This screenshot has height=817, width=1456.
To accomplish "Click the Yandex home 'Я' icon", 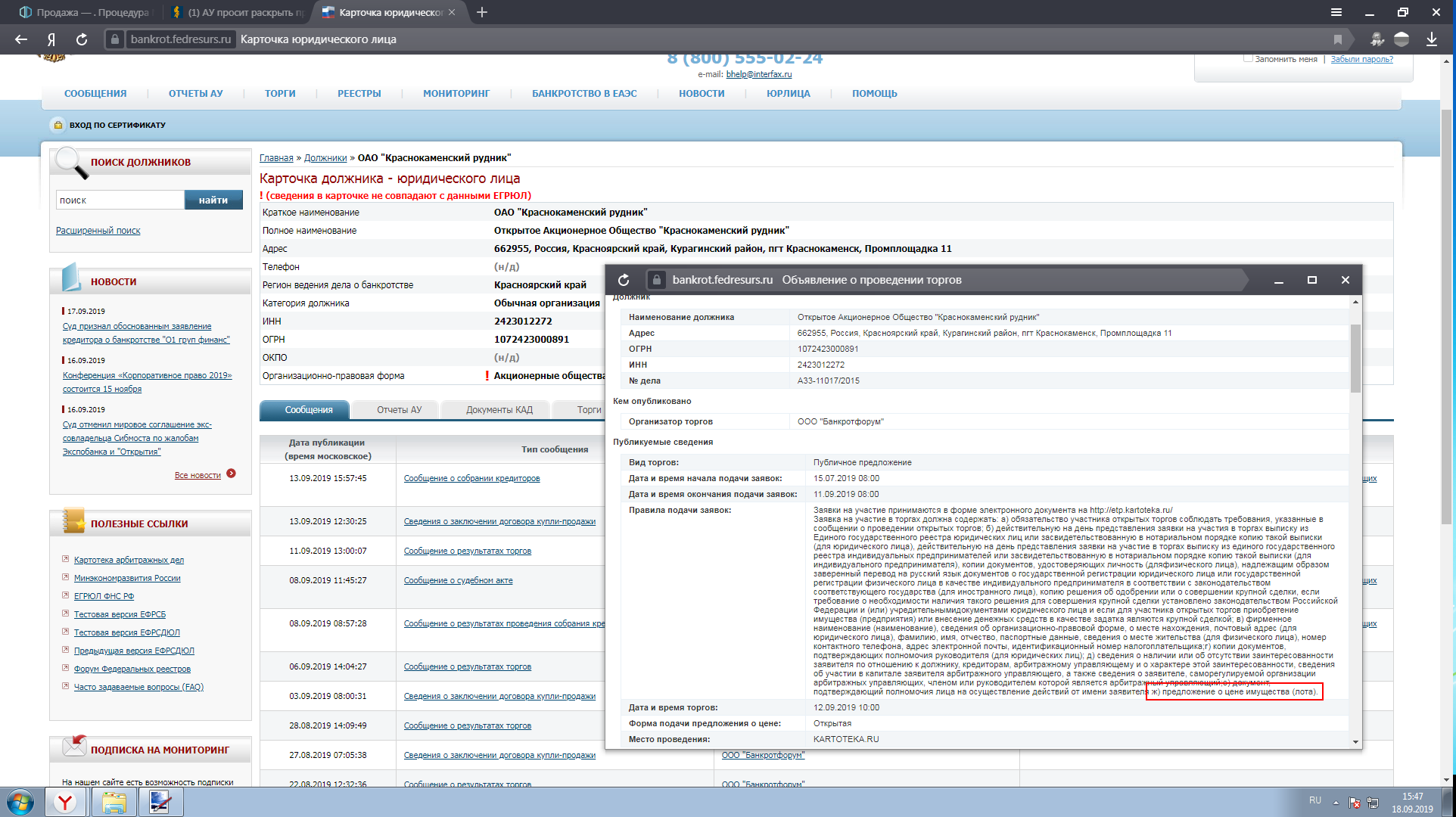I will 51,39.
